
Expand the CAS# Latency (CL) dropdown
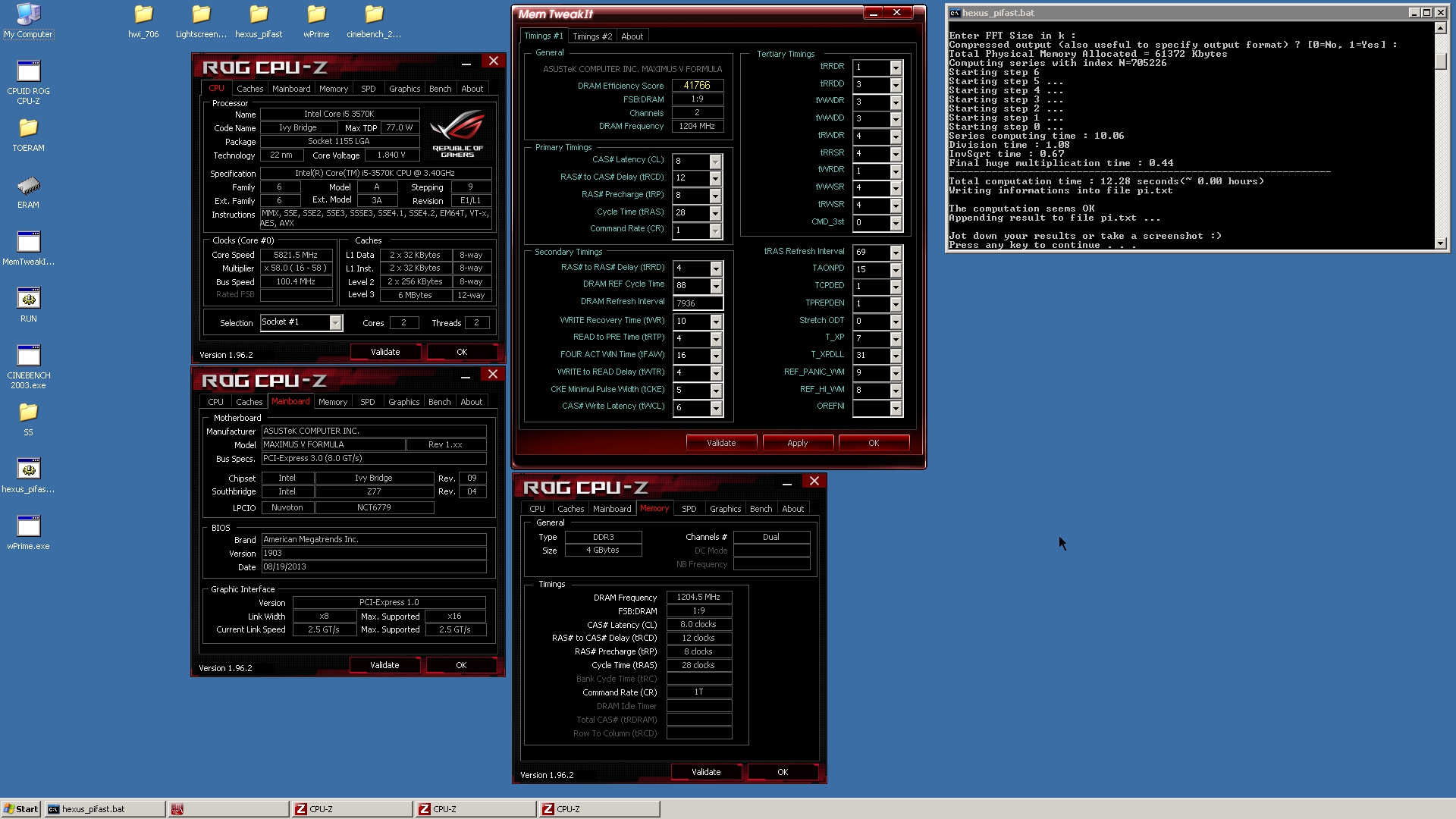tap(714, 162)
